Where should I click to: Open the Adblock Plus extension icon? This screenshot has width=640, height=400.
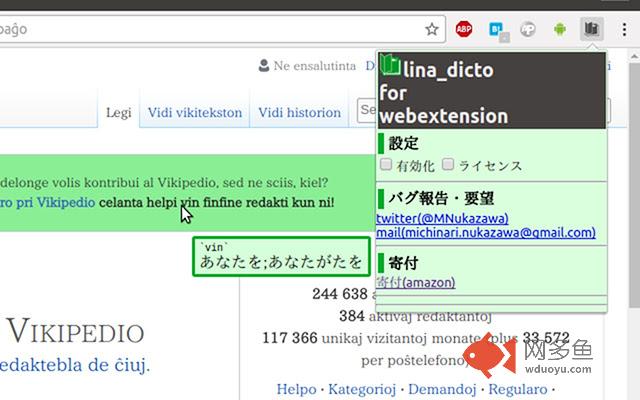(464, 29)
